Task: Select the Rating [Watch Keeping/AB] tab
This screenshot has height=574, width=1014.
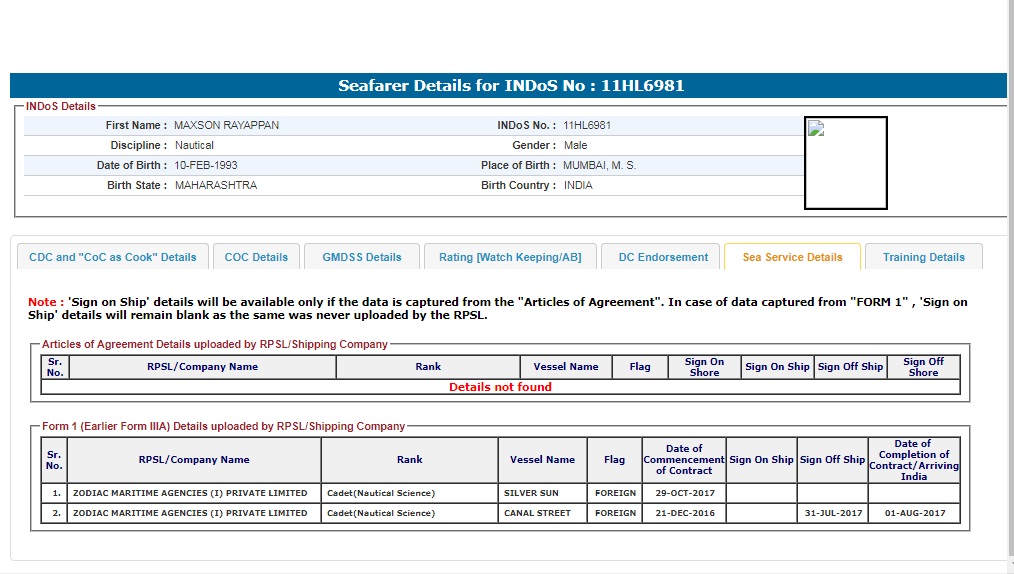Action: 510,257
